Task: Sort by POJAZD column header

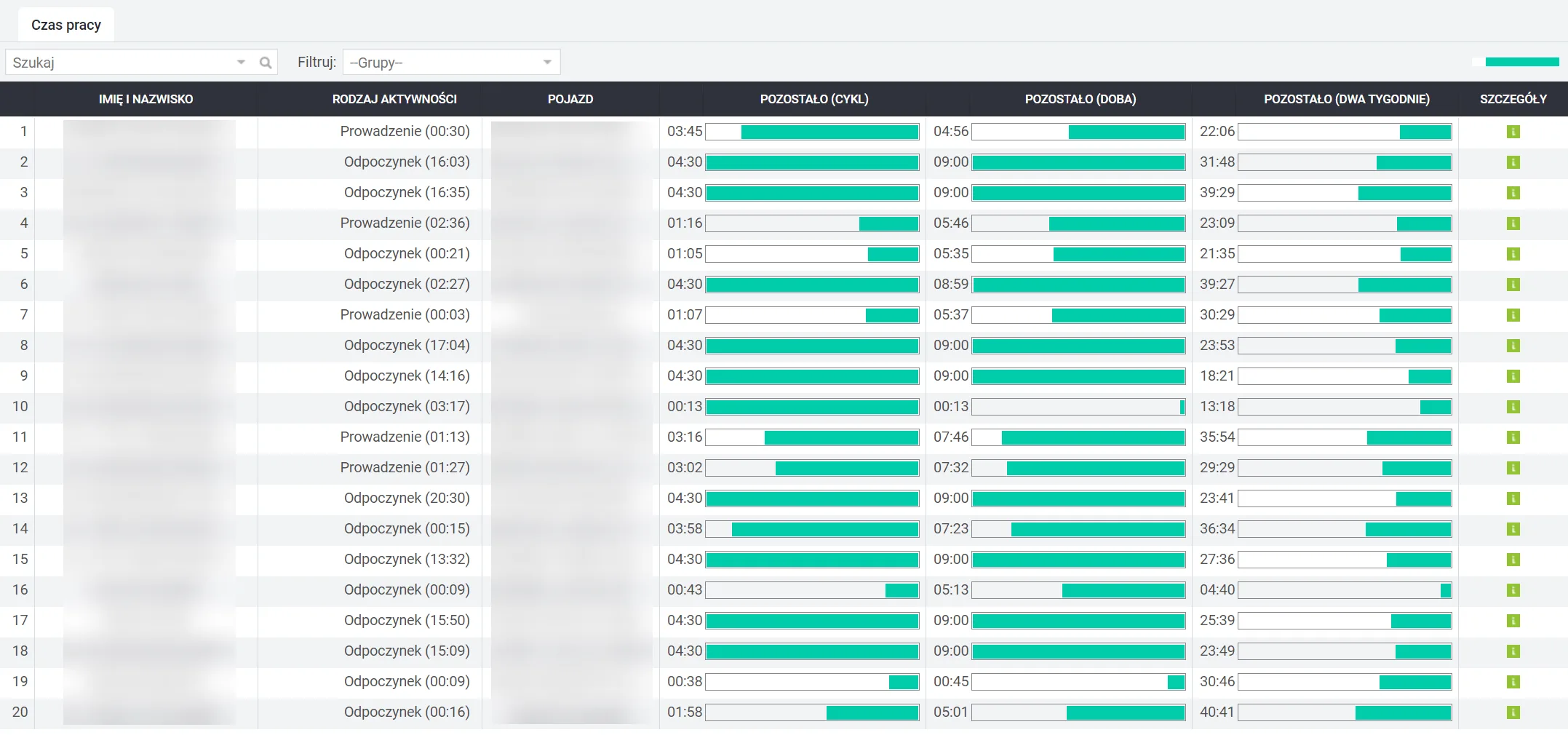Action: coord(570,99)
